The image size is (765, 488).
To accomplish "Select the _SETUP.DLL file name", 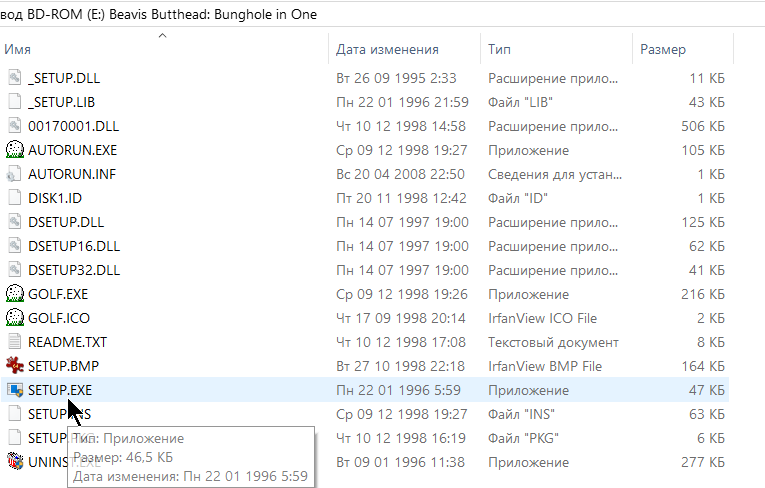I will click(x=64, y=78).
